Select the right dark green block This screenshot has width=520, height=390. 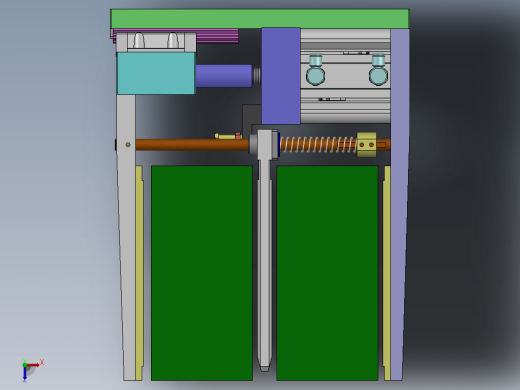[327, 273]
